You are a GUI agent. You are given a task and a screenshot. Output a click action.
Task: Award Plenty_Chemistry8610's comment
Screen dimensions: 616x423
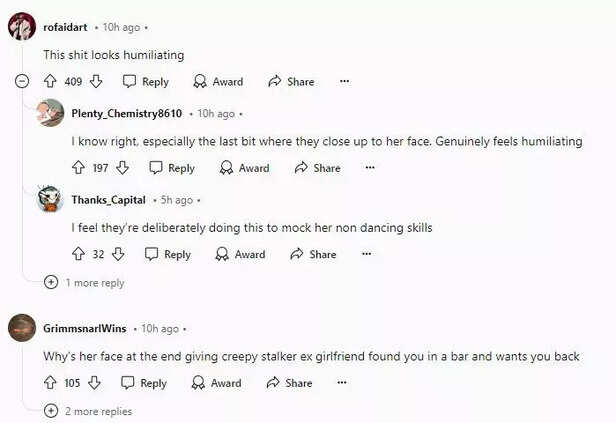pyautogui.click(x=244, y=168)
